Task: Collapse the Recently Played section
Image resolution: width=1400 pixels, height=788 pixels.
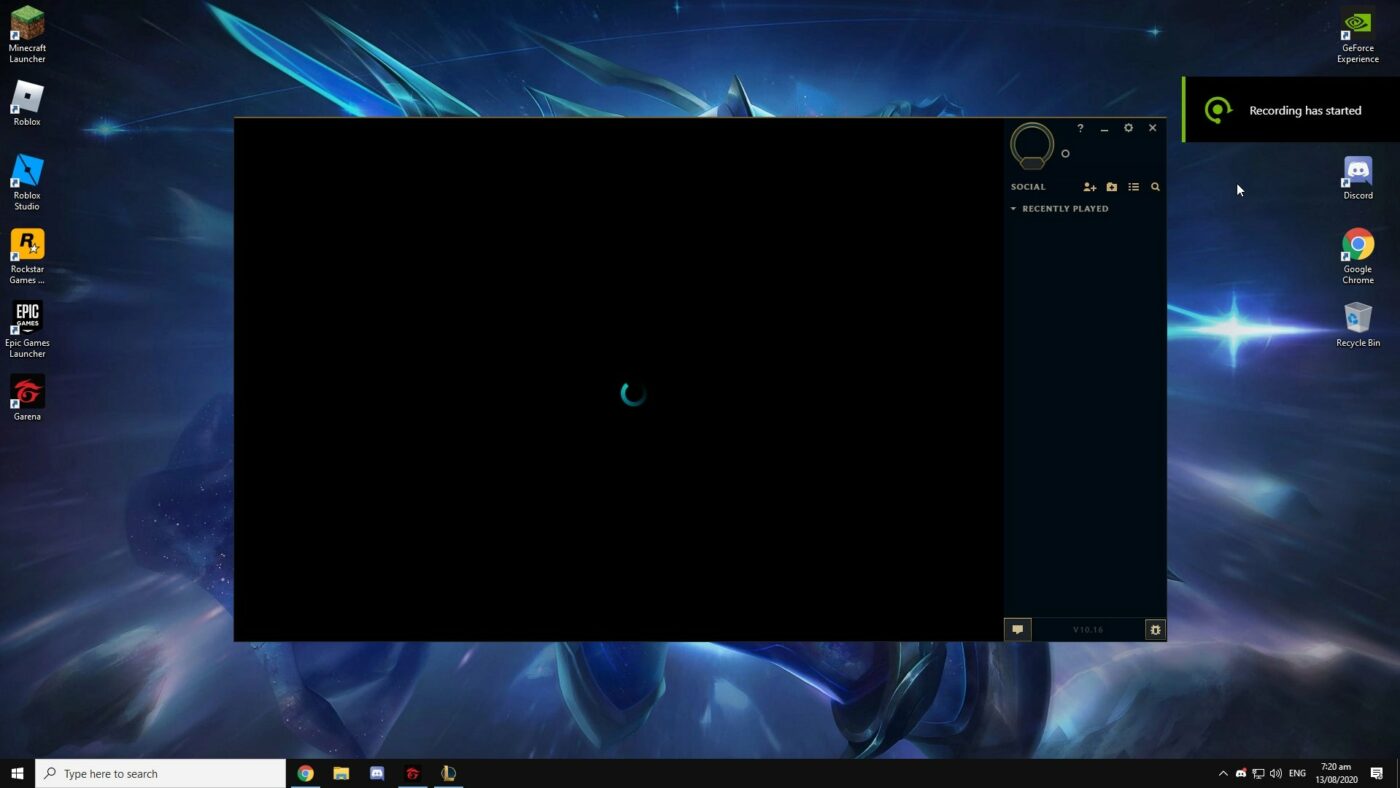Action: [1012, 208]
